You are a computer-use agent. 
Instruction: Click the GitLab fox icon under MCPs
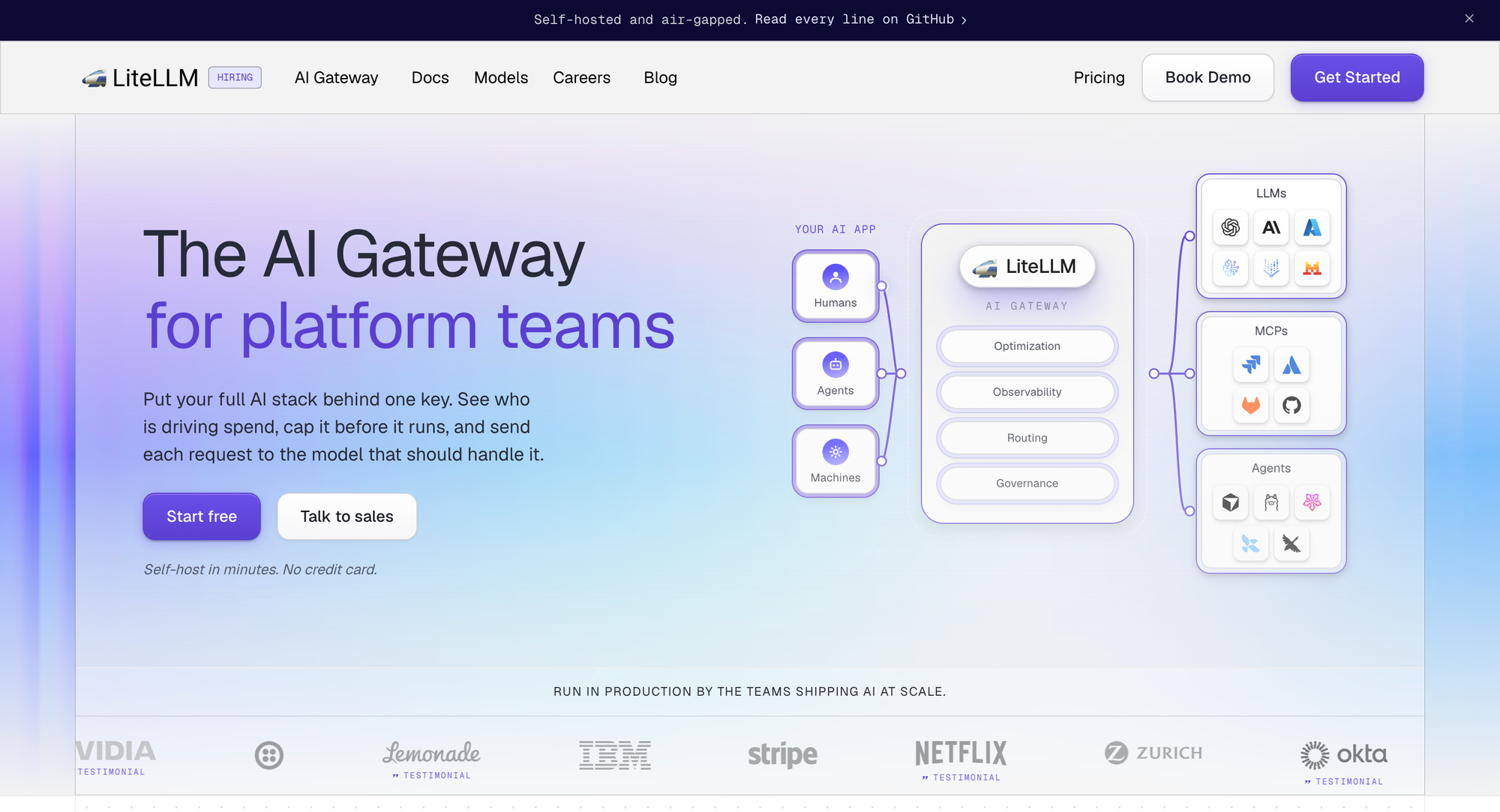(1251, 406)
